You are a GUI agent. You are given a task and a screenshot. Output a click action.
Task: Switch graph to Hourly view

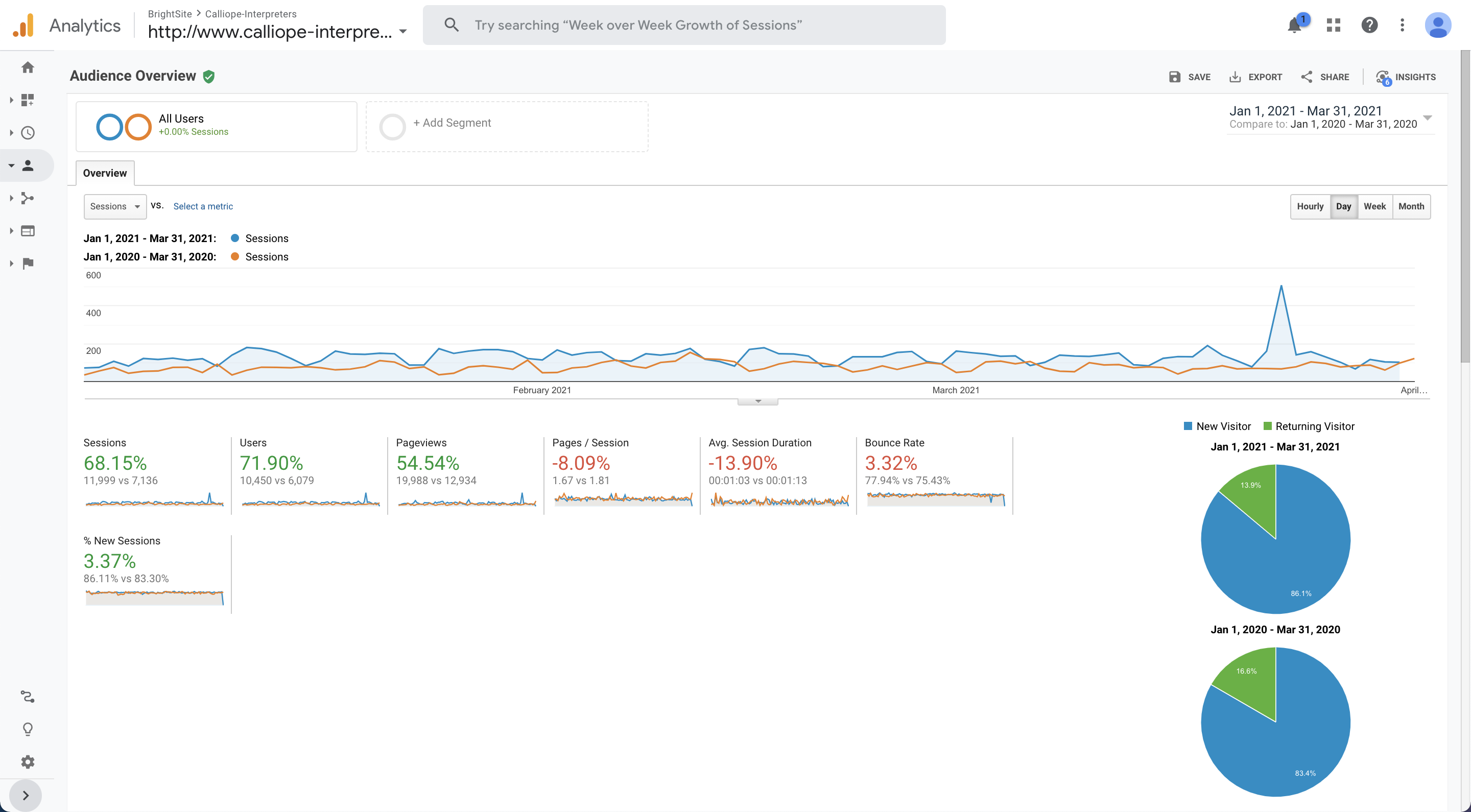[x=1310, y=206]
